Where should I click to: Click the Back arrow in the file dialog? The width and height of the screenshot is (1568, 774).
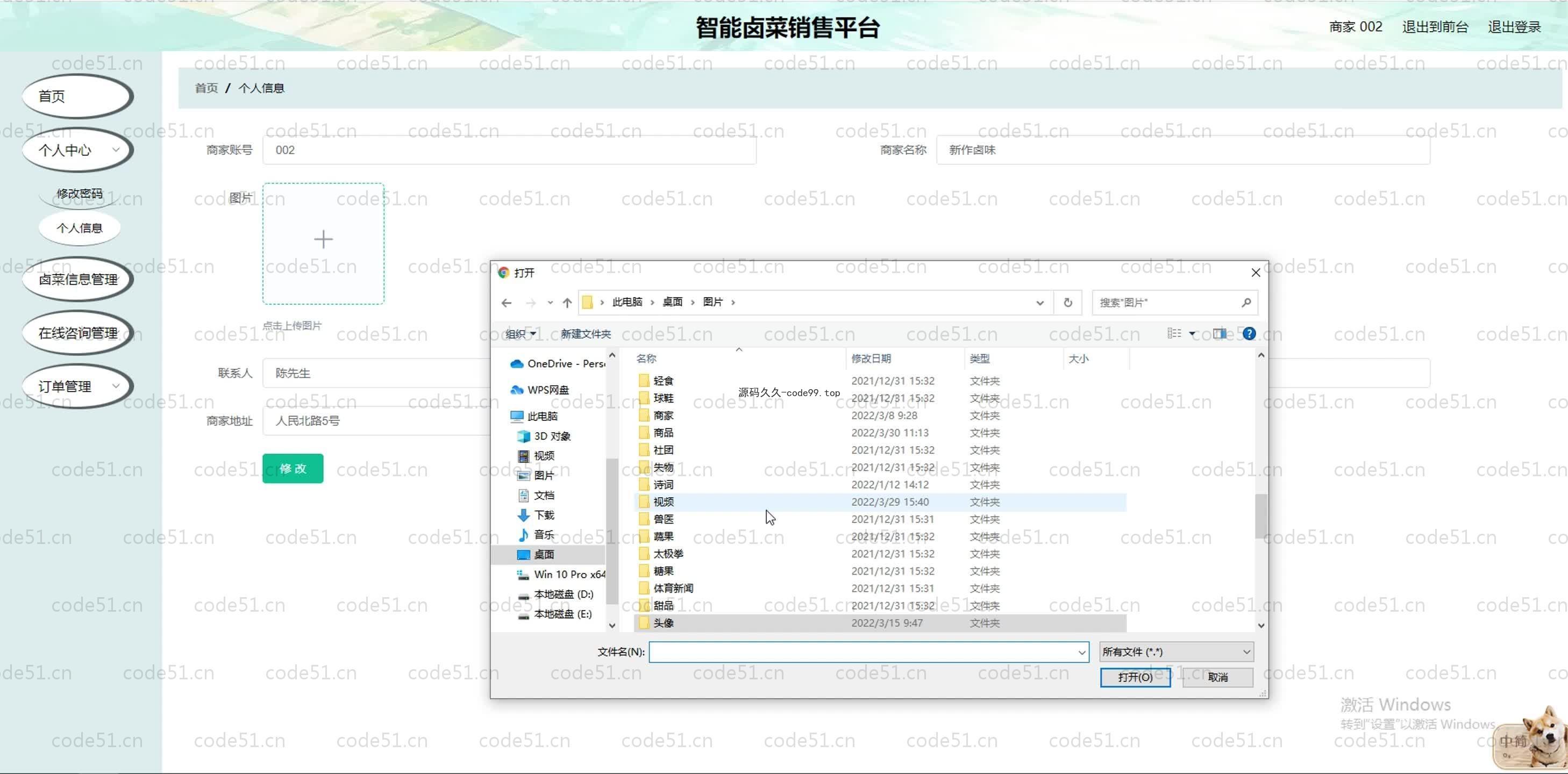507,303
